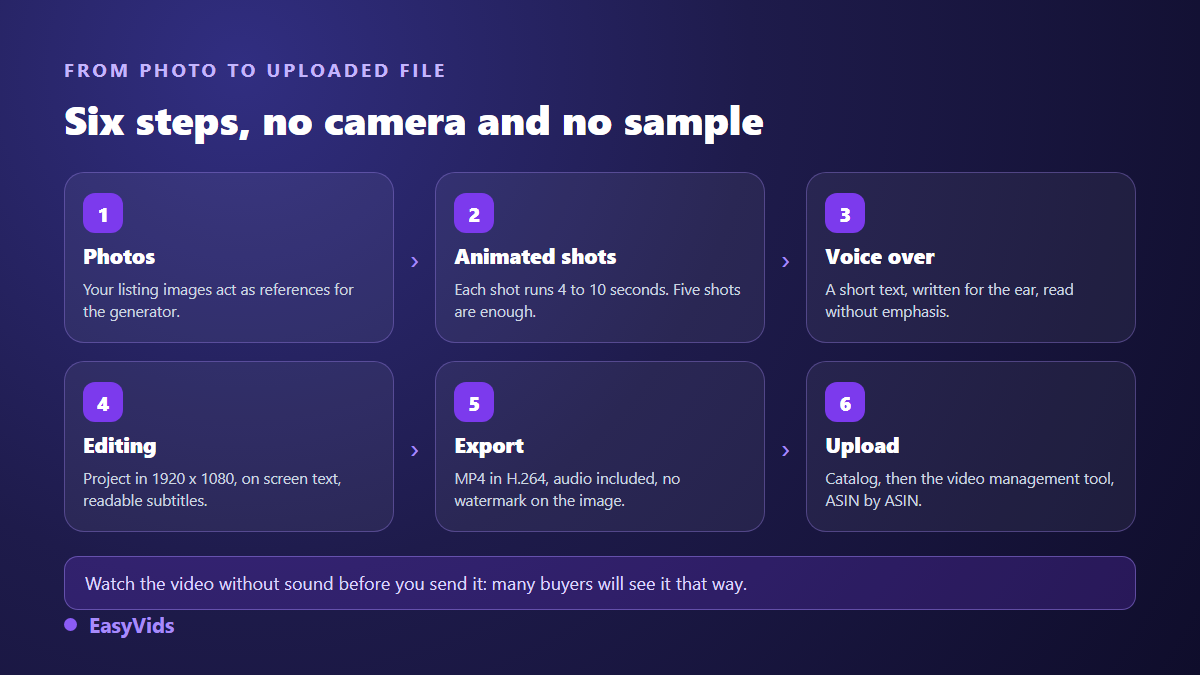Click the purple number 1 badge
1200x675 pixels.
103,213
